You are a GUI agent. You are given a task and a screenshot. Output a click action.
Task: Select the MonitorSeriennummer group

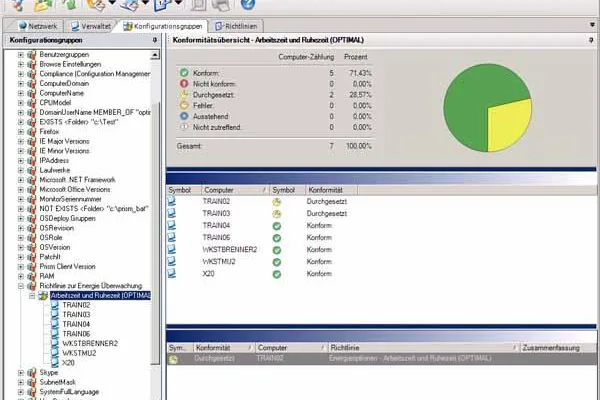pyautogui.click(x=70, y=199)
